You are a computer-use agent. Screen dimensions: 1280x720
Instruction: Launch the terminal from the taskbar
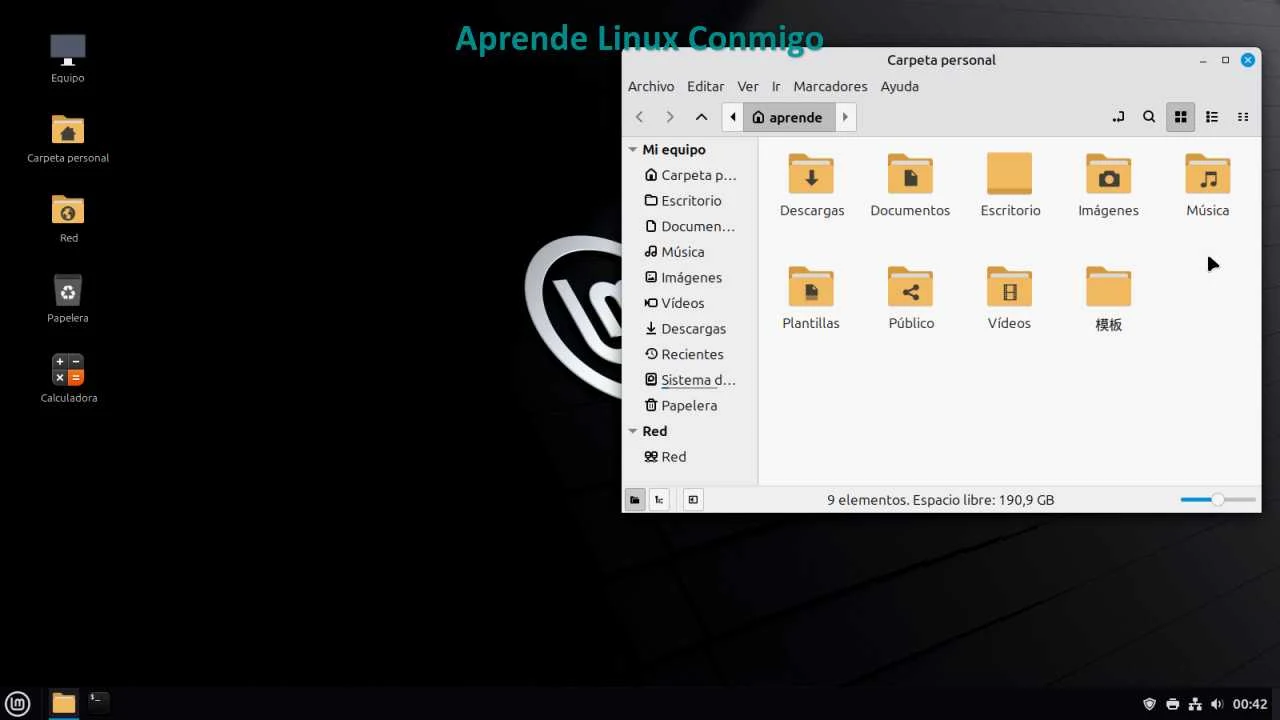point(98,701)
